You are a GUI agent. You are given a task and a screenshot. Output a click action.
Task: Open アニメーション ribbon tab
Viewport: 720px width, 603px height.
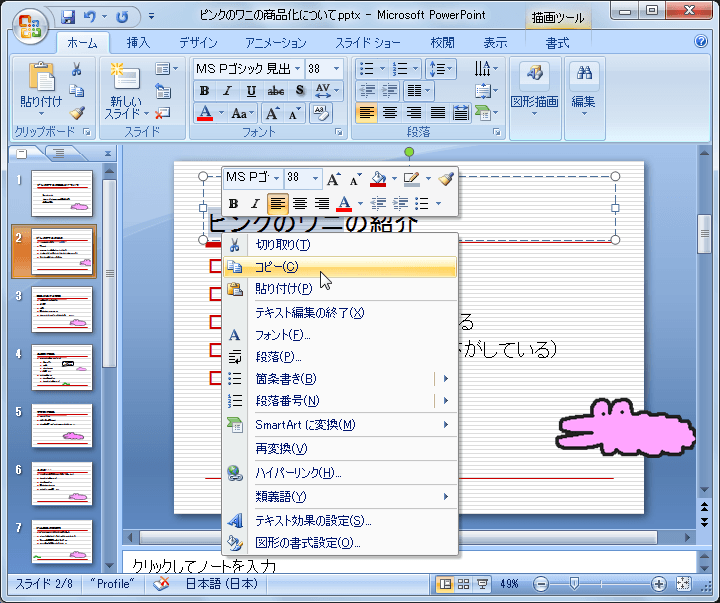tap(276, 43)
